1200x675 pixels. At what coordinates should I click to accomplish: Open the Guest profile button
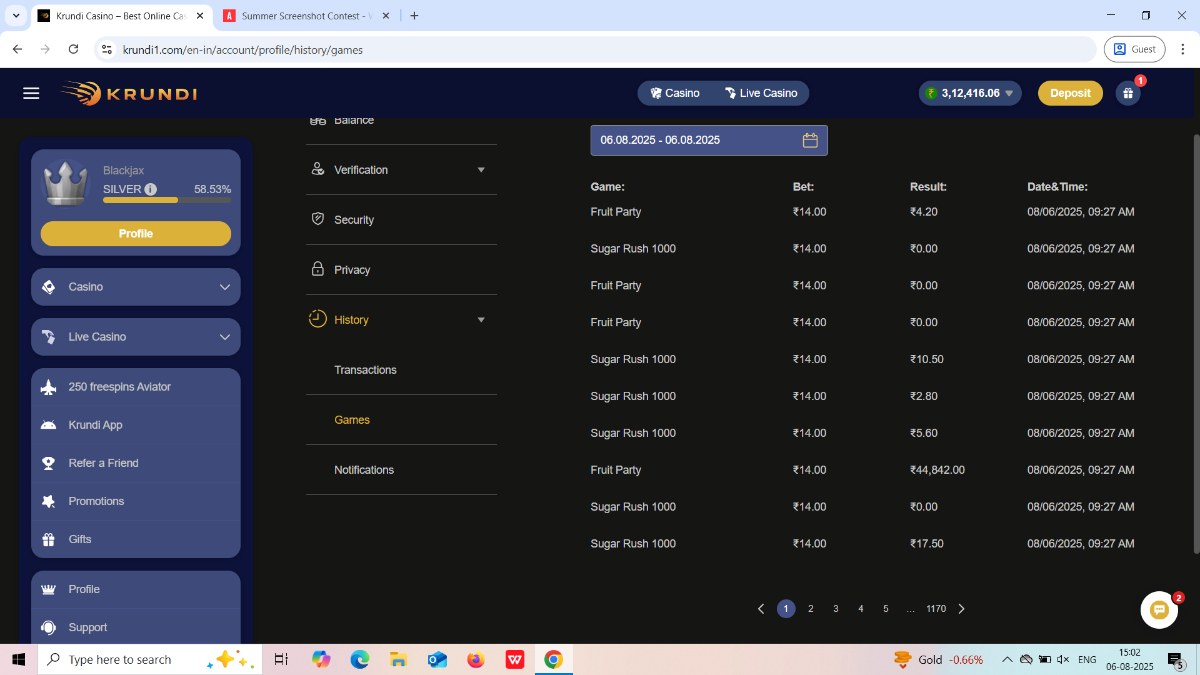pos(1135,49)
